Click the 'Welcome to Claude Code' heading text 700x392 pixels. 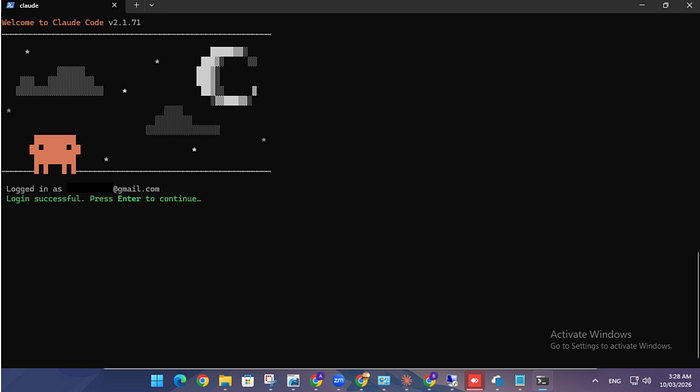pyautogui.click(x=53, y=22)
